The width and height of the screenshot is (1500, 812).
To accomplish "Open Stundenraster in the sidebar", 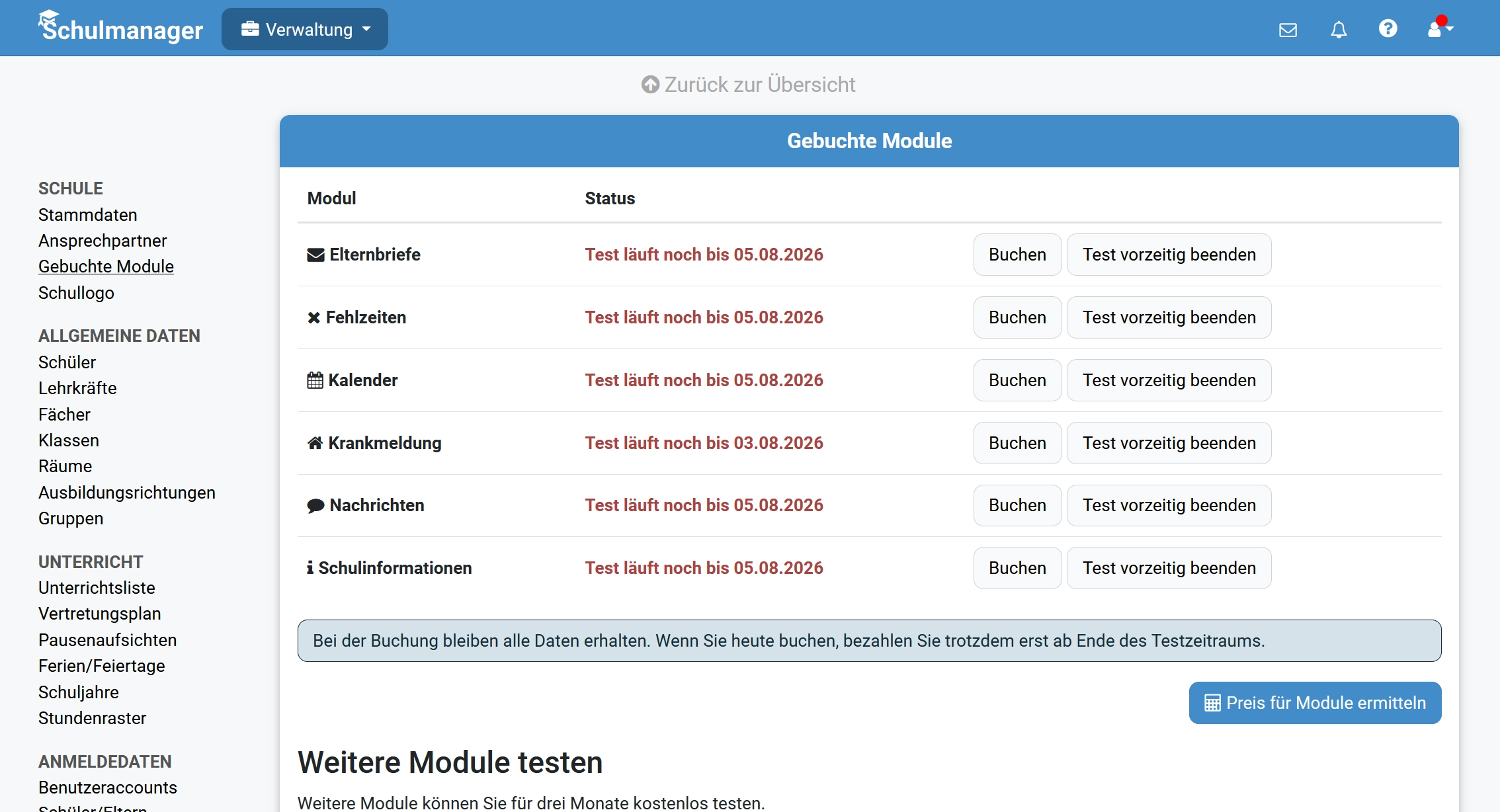I will 93,718.
